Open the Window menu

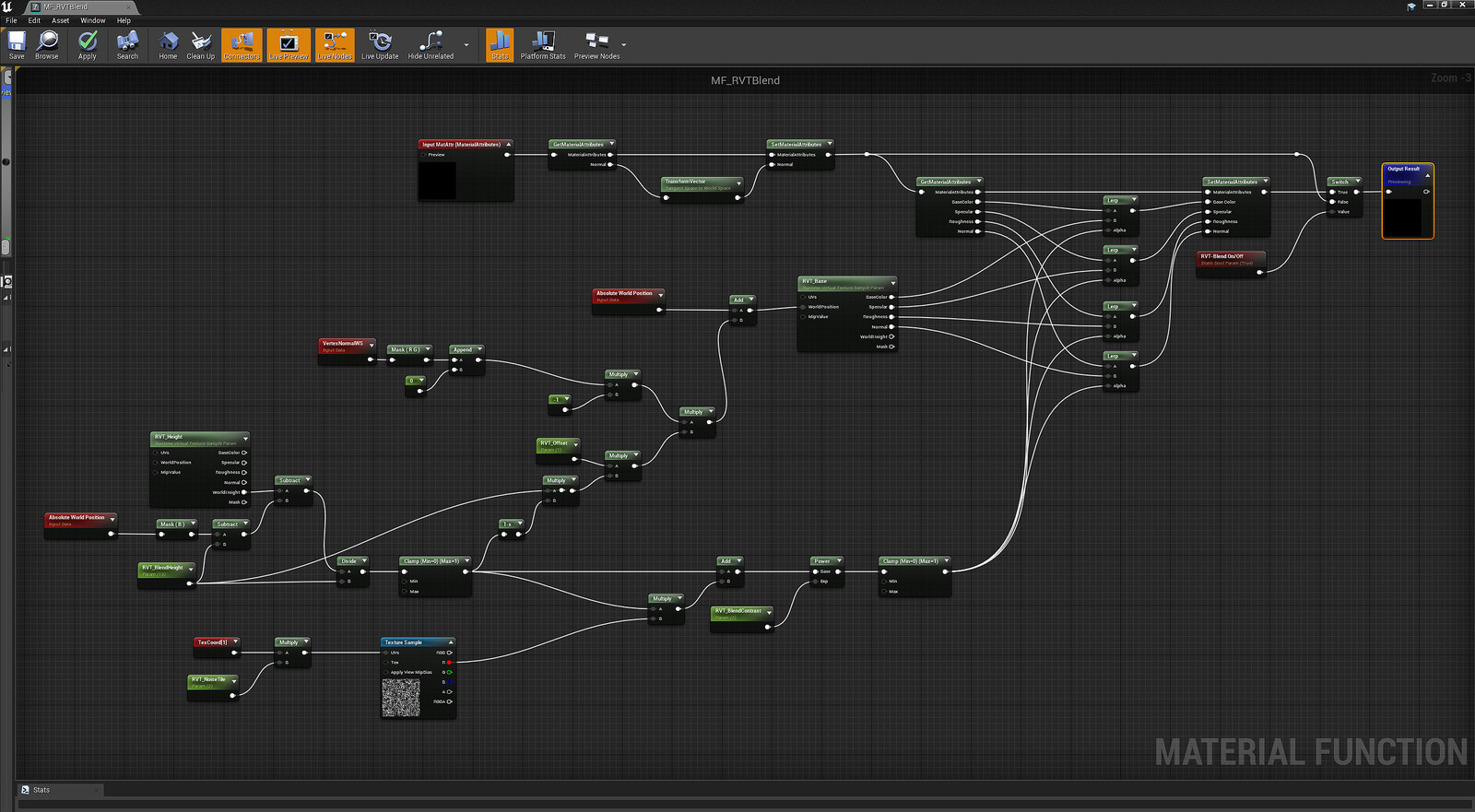[93, 20]
